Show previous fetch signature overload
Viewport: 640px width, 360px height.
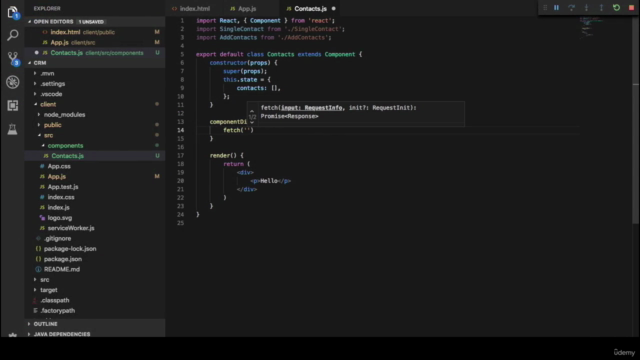point(252,111)
